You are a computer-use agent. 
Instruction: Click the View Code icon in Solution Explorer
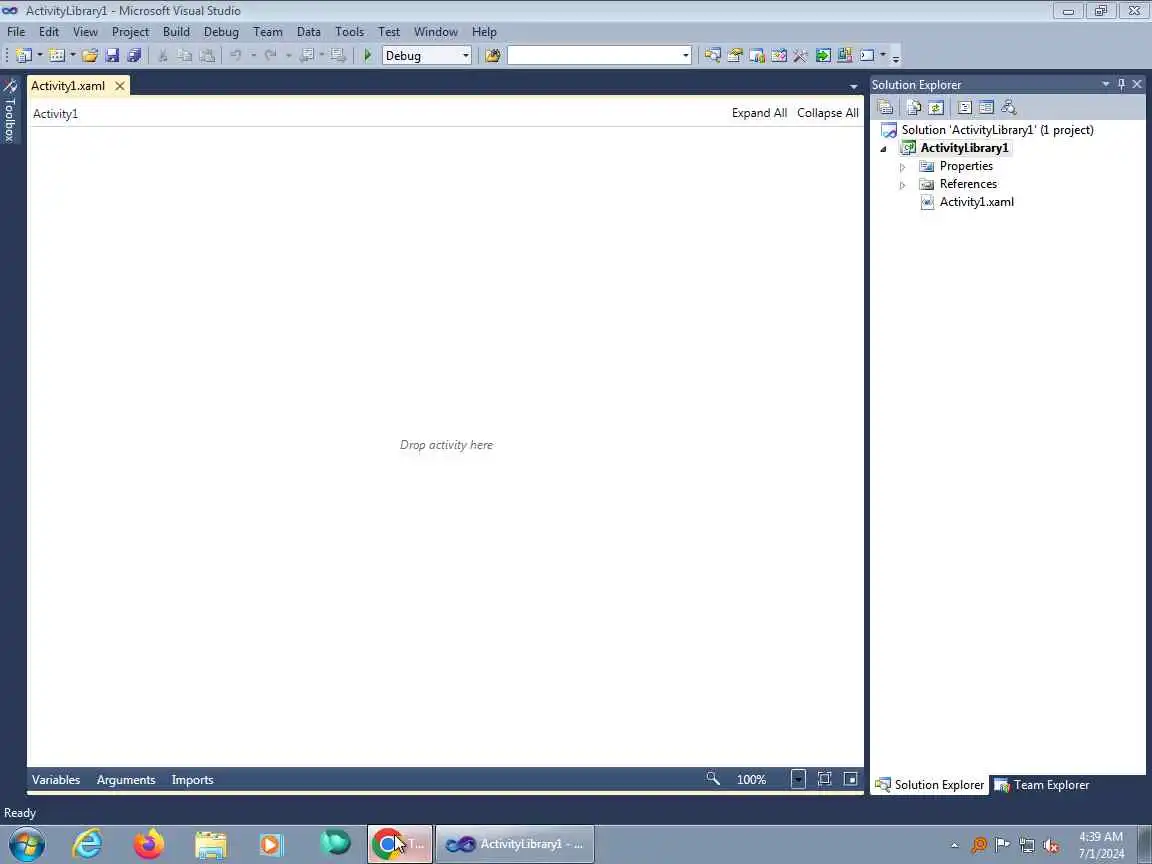(965, 107)
